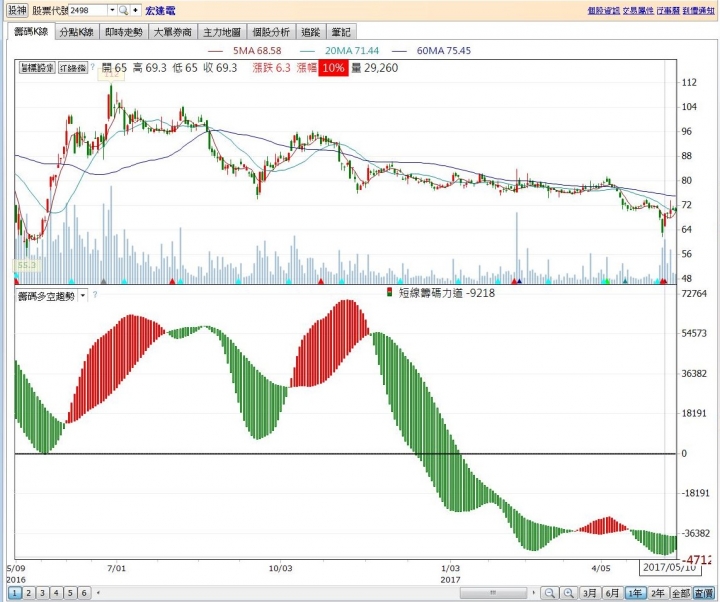Image resolution: width=720 pixels, height=602 pixels.
Task: Select page 4 button at bottom left
Action: coord(56,593)
